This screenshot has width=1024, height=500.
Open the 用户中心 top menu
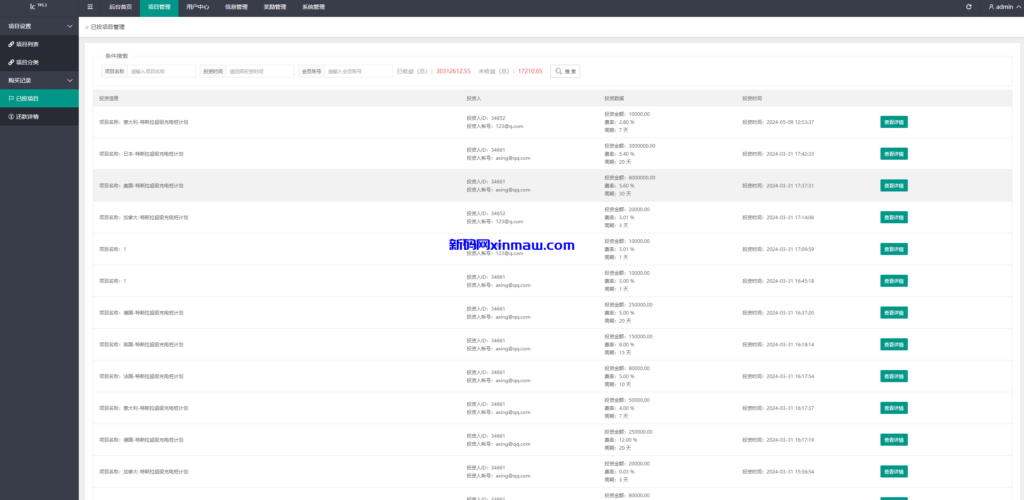point(197,7)
